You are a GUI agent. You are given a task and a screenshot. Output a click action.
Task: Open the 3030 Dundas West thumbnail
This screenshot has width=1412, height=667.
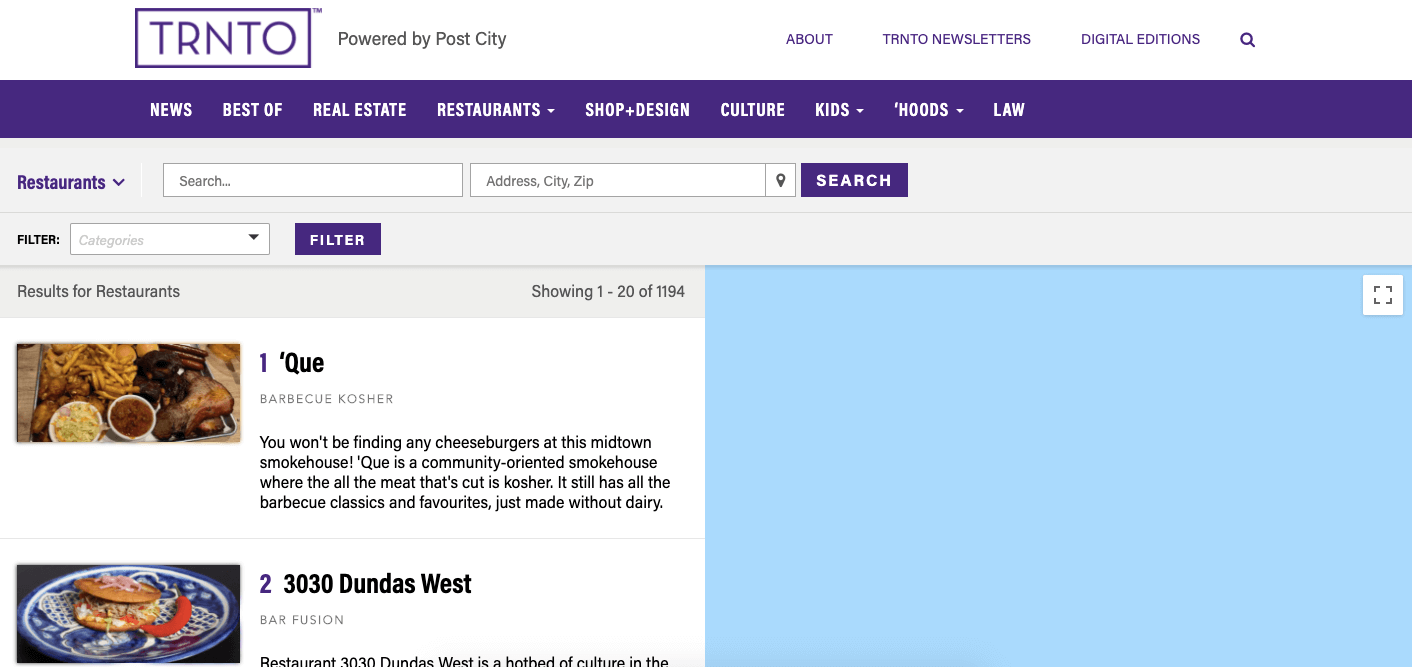128,613
